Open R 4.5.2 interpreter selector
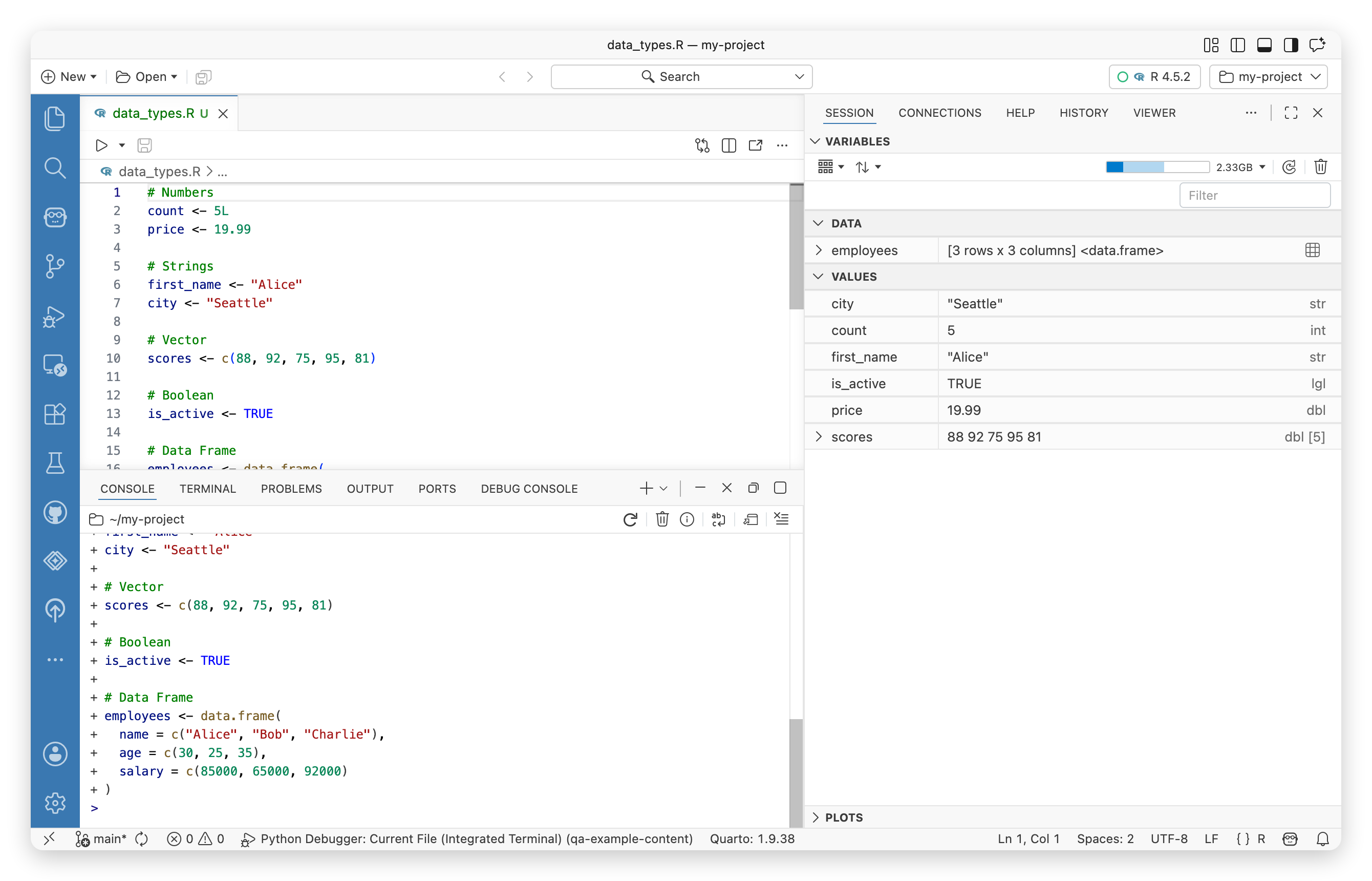Viewport: 1372px width, 881px height. [1154, 77]
